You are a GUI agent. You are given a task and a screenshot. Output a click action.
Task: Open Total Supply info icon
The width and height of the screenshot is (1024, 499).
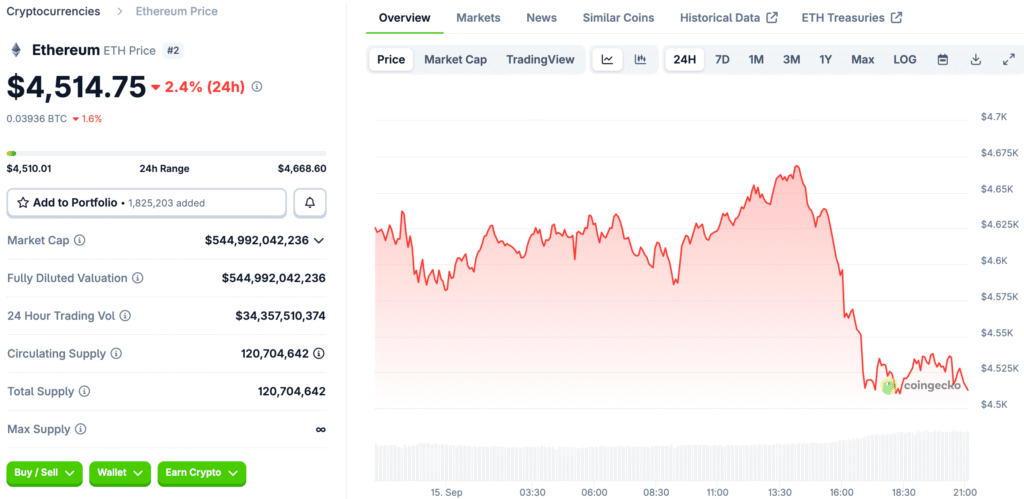pyautogui.click(x=84, y=391)
